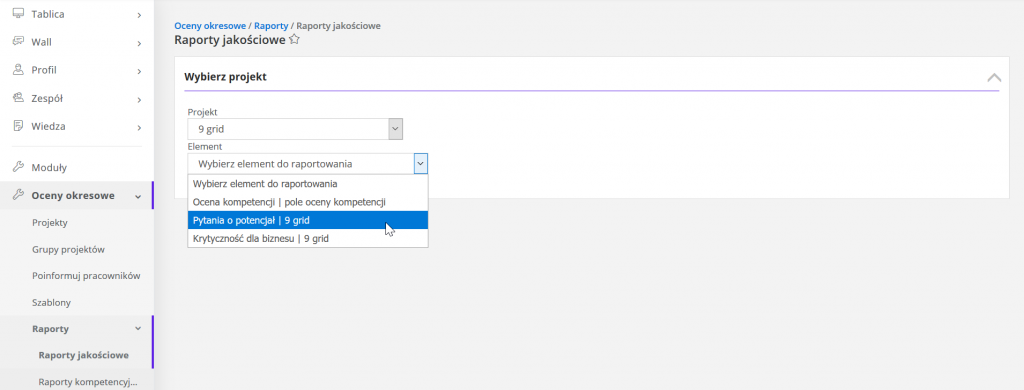Click the Wall chat icon
Screen dimensions: 1024x390
click(x=18, y=42)
